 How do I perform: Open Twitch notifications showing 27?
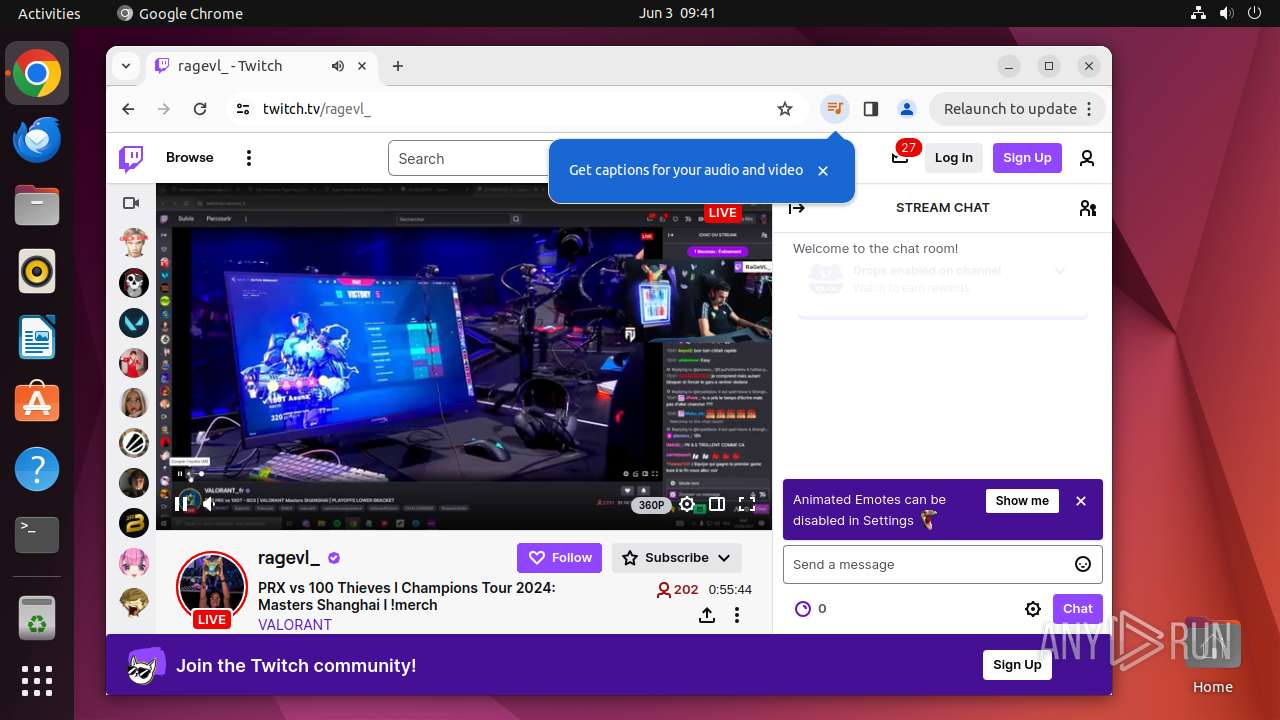point(900,157)
